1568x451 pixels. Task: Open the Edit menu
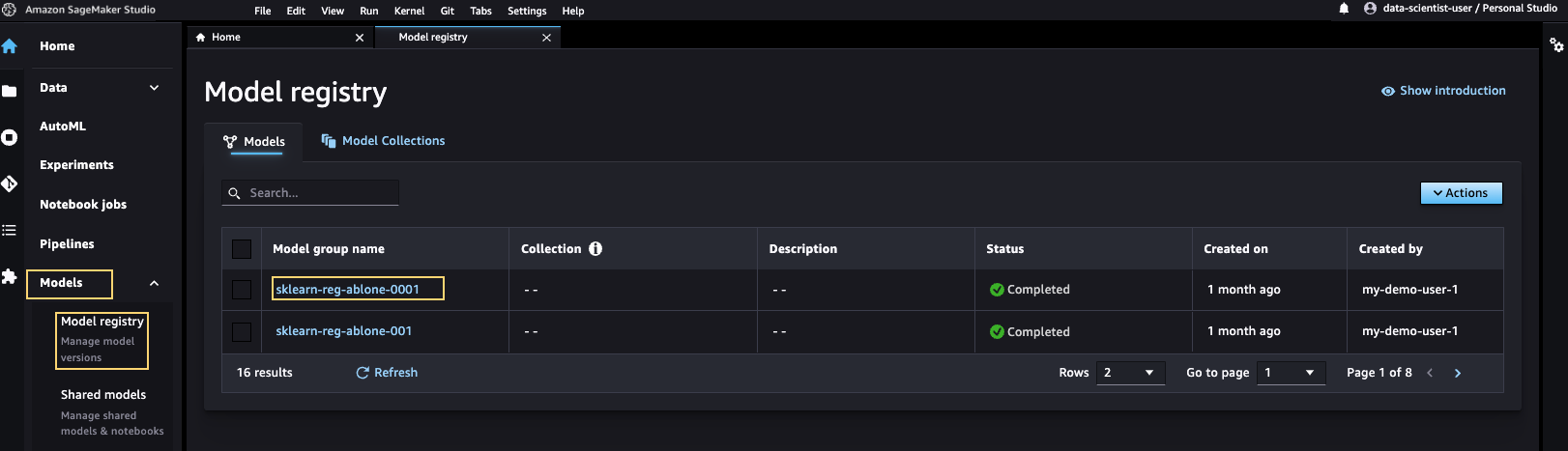click(296, 11)
